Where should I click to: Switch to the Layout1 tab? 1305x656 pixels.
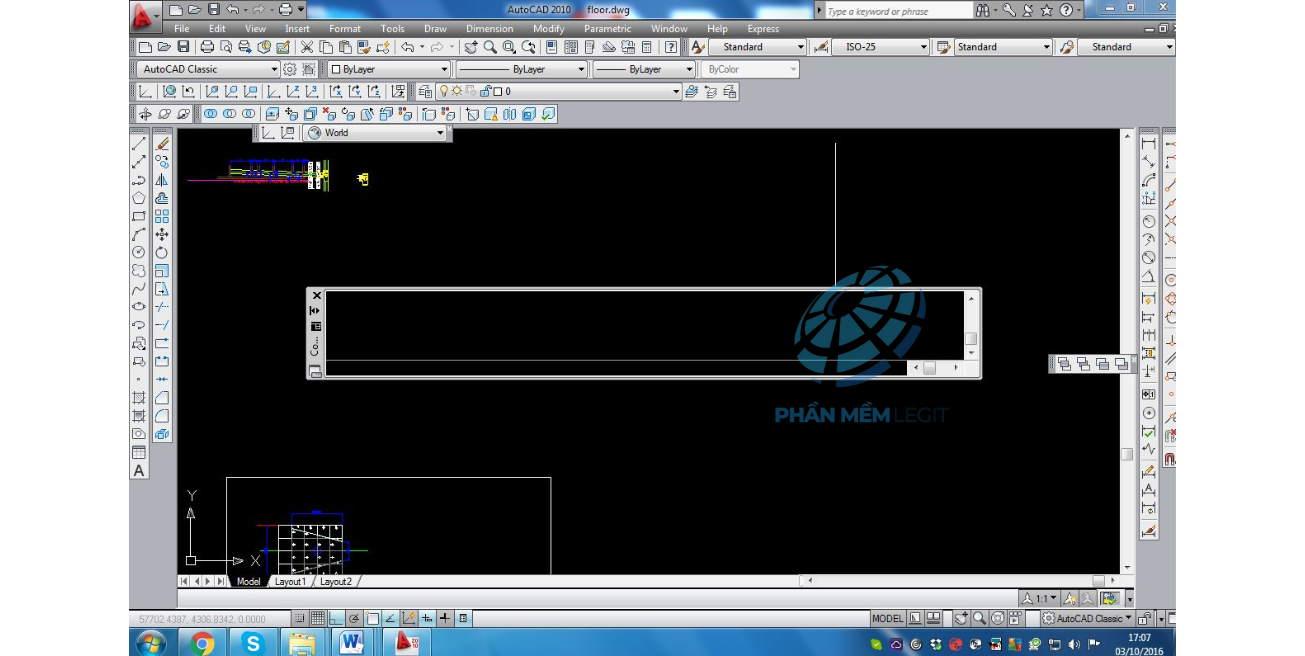coord(290,581)
